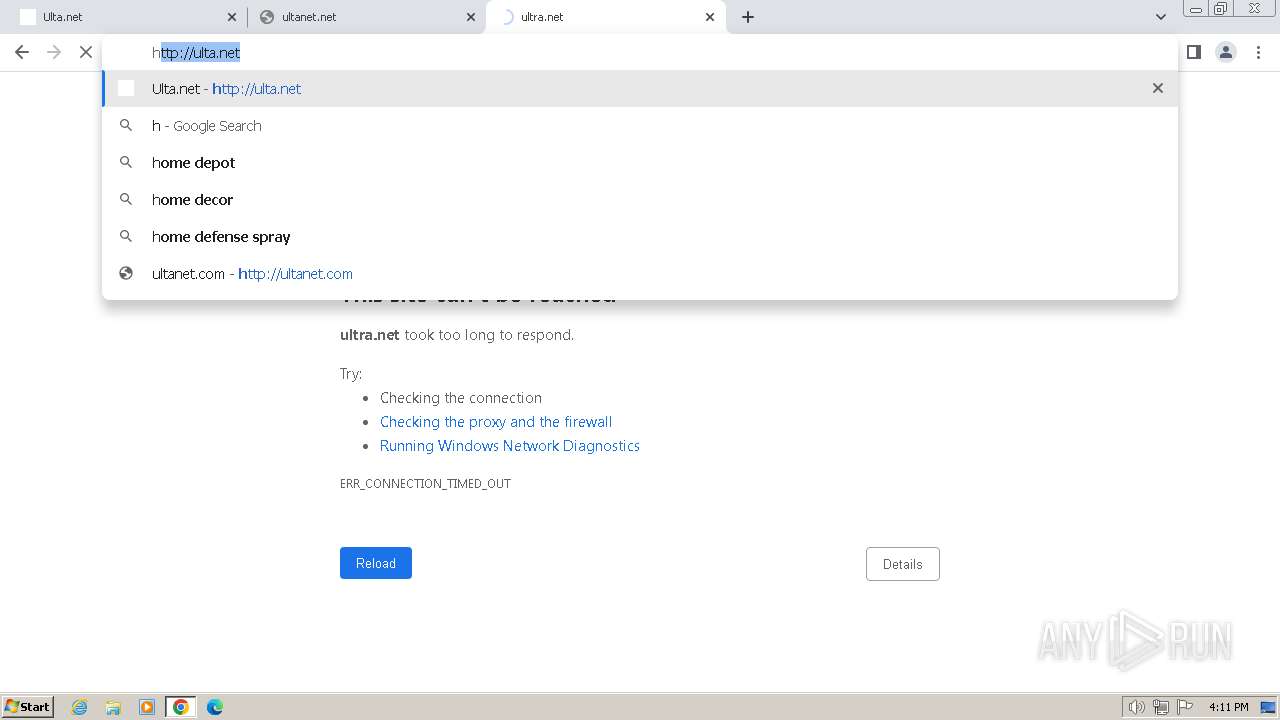
Task: Click the Show desktop tray icon
Action: click(x=1268, y=707)
